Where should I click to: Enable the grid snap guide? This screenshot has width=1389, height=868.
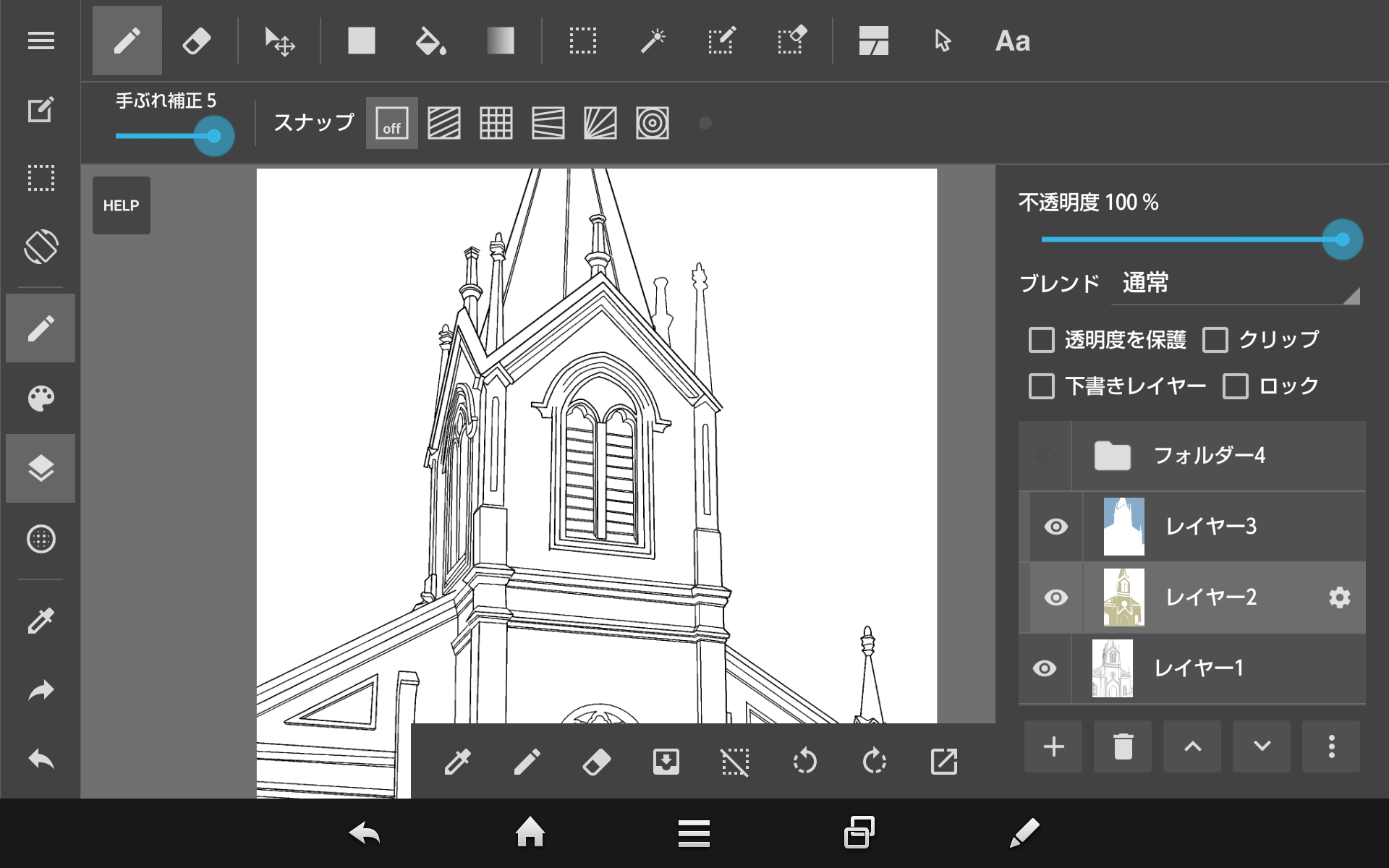(x=496, y=123)
